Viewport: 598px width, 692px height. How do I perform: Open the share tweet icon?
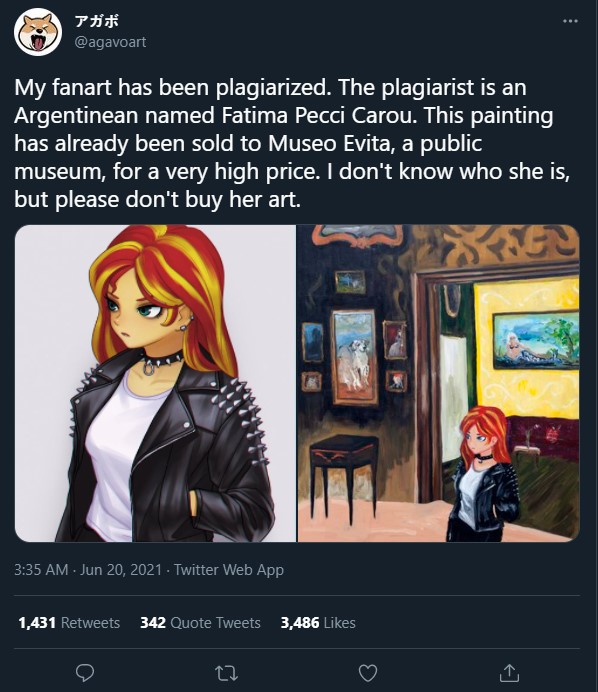508,673
